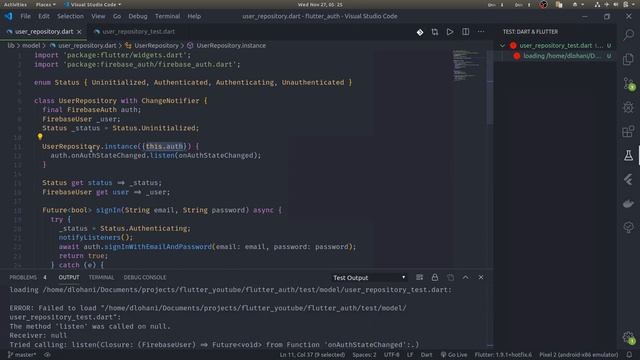Screen dimensions: 640x360
Task: Collapse the user_repository_test.dart test node
Action: [x=502, y=46]
